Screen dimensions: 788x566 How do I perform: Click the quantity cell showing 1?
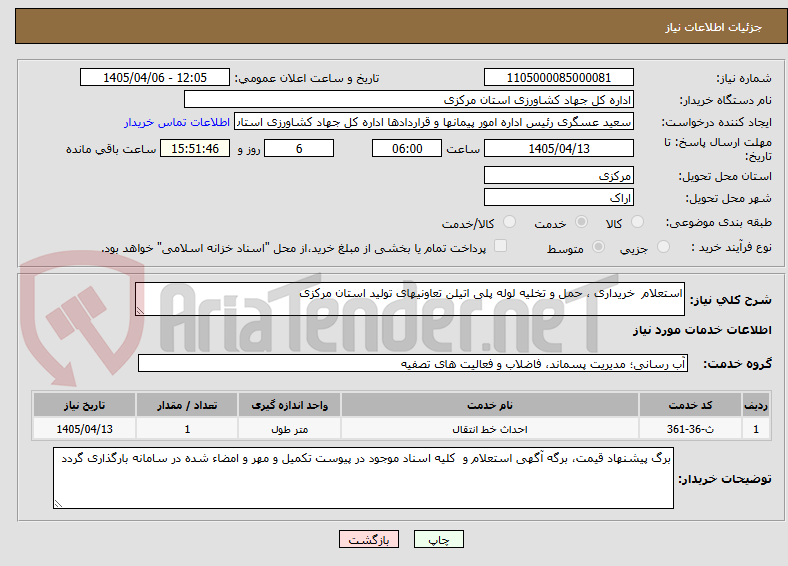(187, 429)
